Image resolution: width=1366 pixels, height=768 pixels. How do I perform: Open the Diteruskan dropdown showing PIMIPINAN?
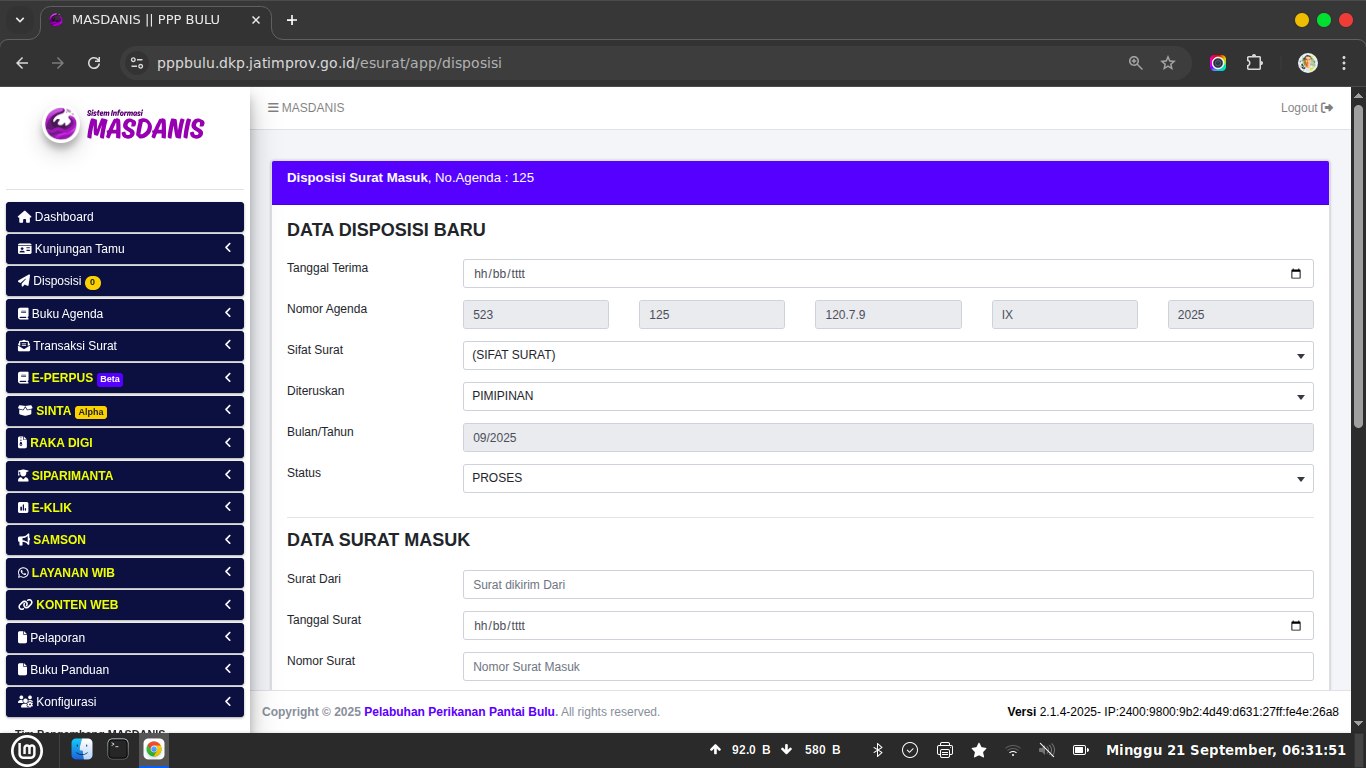887,396
